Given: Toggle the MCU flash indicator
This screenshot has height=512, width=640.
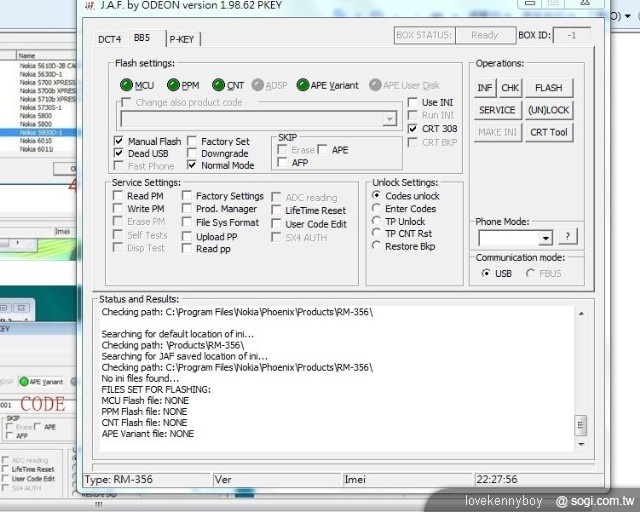Looking at the screenshot, I should (x=127, y=85).
